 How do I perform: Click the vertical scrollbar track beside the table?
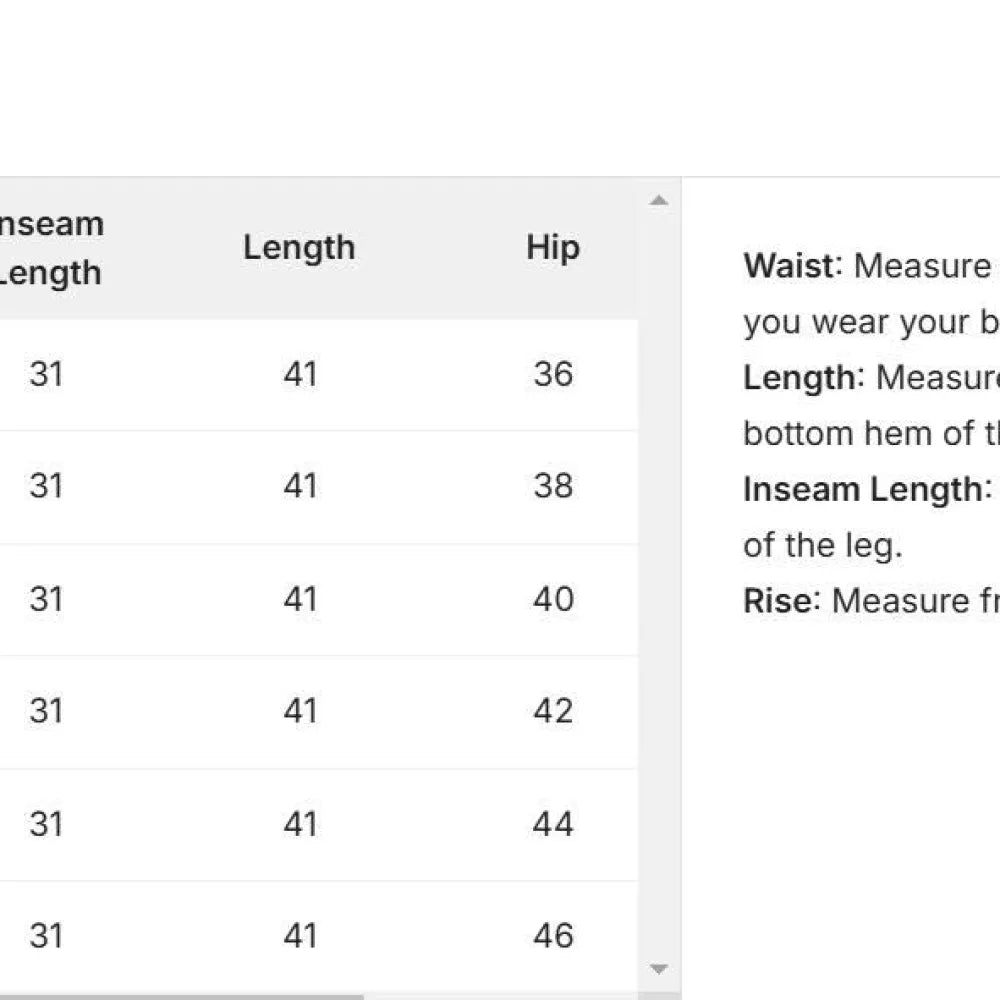point(658,580)
